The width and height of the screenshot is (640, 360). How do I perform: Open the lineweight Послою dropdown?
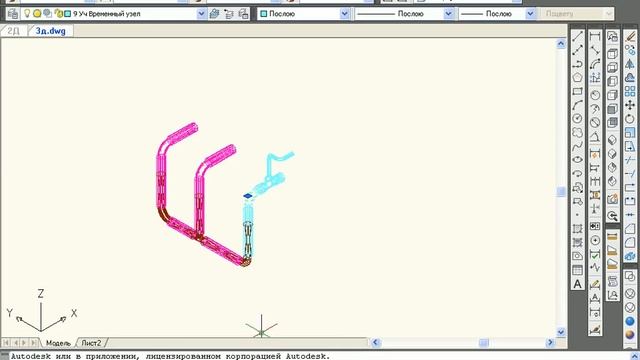click(530, 13)
